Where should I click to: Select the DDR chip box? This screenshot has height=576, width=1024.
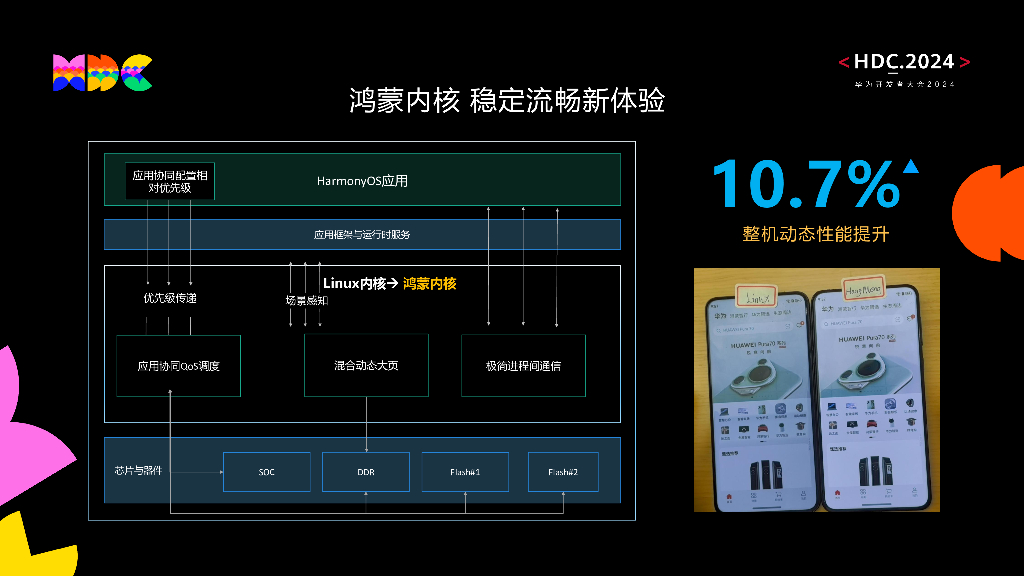click(x=366, y=472)
